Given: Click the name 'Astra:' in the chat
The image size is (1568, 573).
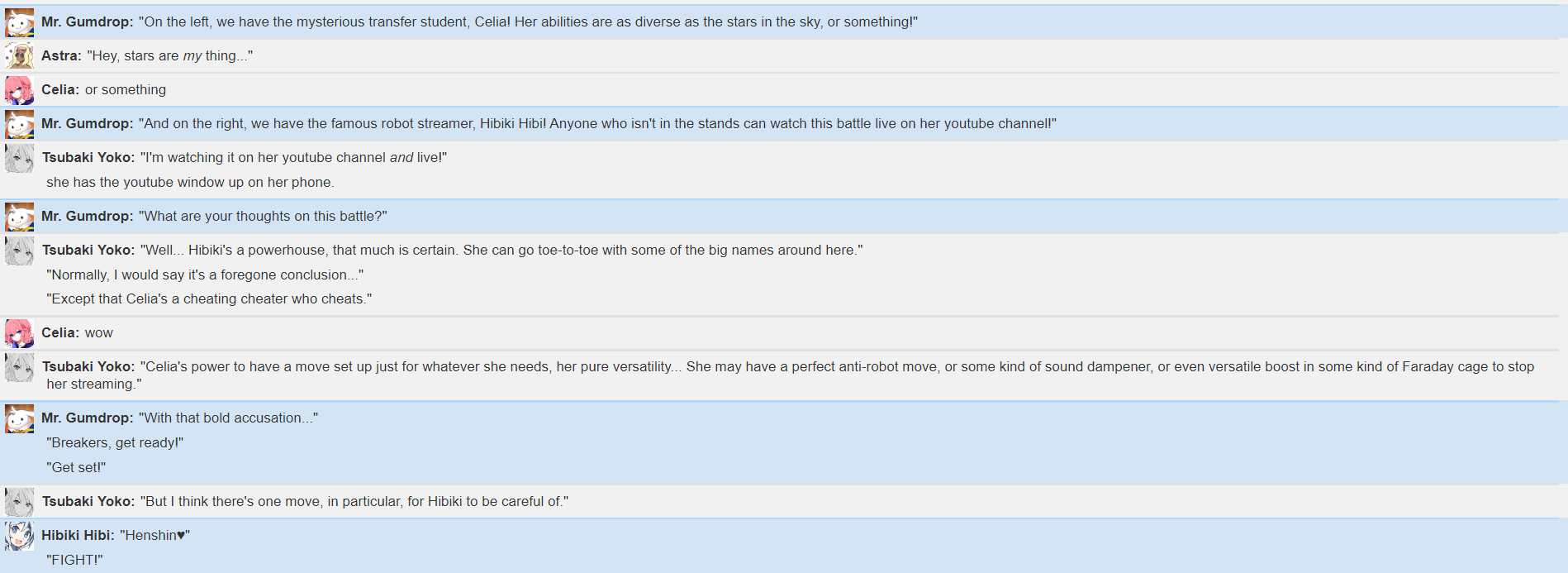Looking at the screenshot, I should (61, 55).
